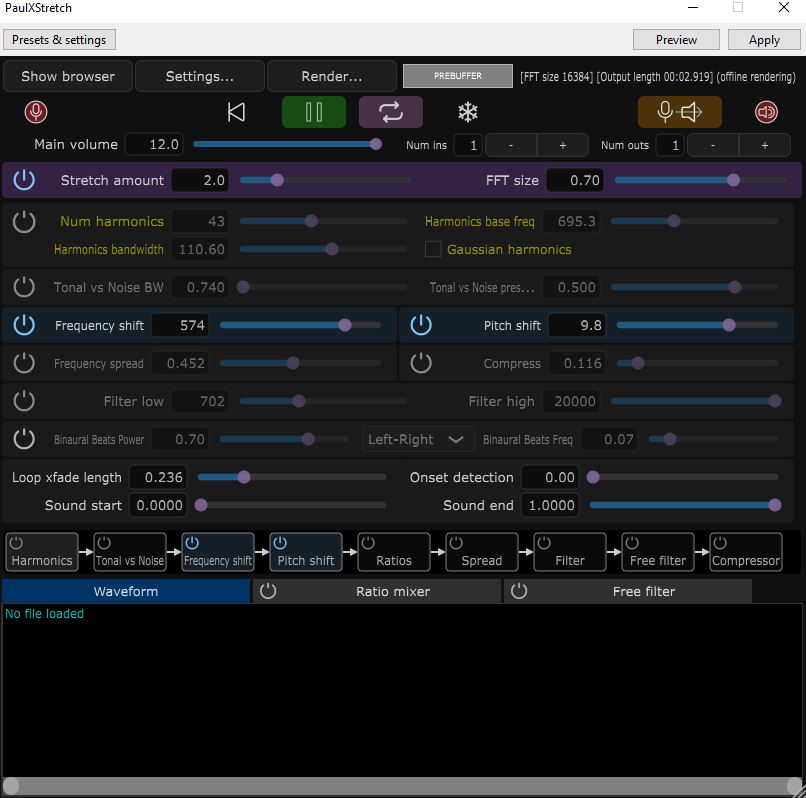Turn off the Frequency shift power toggle

pyautogui.click(x=24, y=325)
